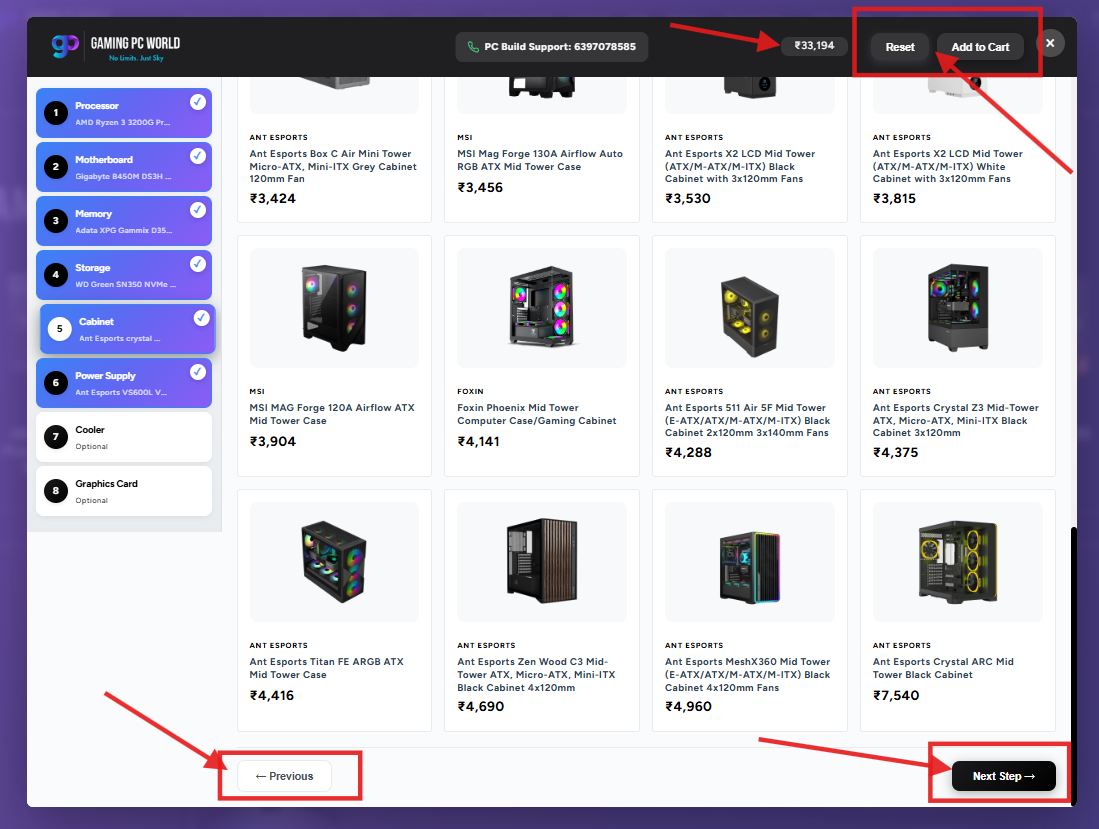Select Ant Esports Crystal Z3 cabinet image
Viewport: 1099px width, 829px height.
[957, 308]
